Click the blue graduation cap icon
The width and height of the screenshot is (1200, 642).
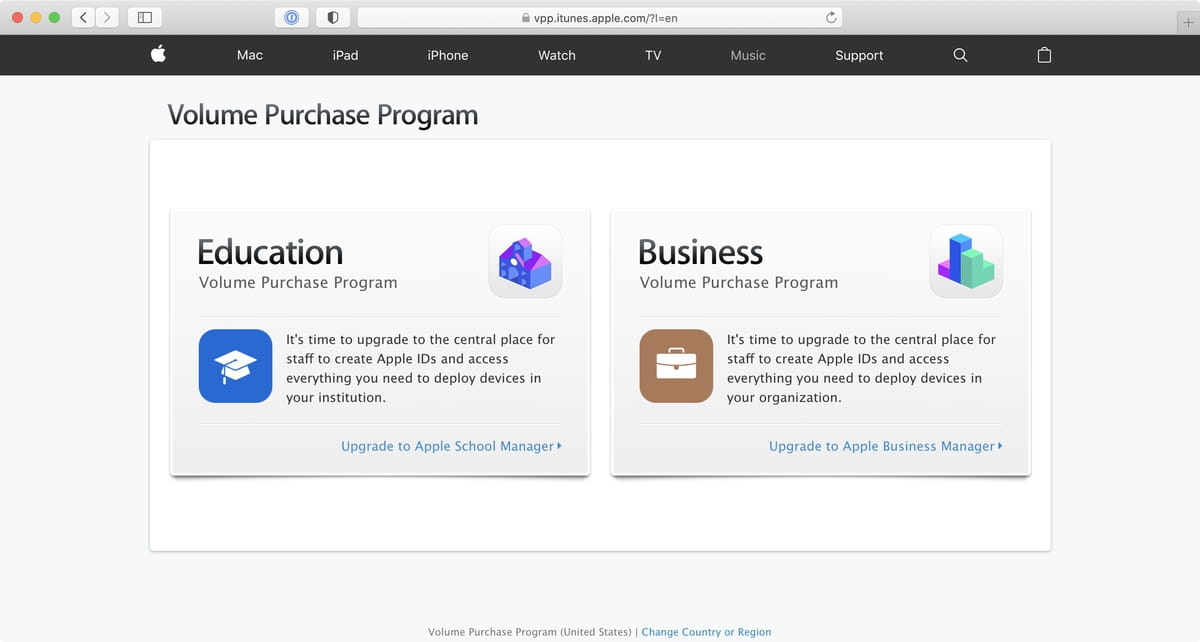tap(235, 366)
